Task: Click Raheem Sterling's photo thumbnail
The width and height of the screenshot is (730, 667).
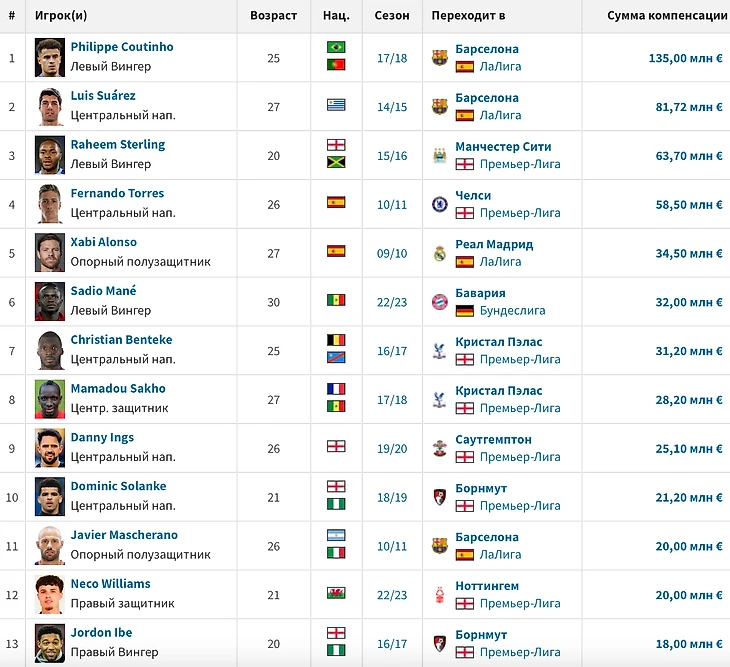Action: point(50,155)
